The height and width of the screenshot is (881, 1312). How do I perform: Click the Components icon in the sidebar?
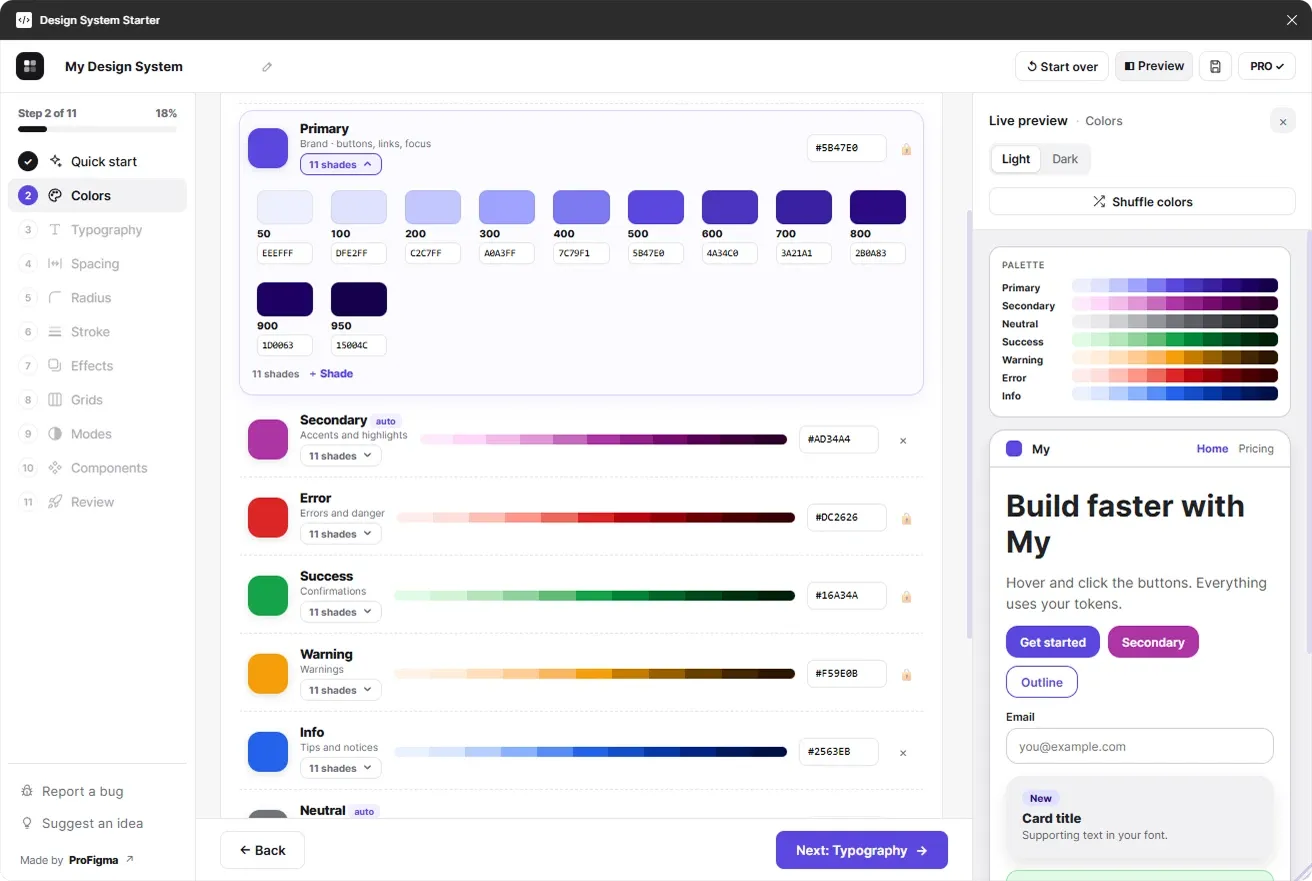[55, 468]
